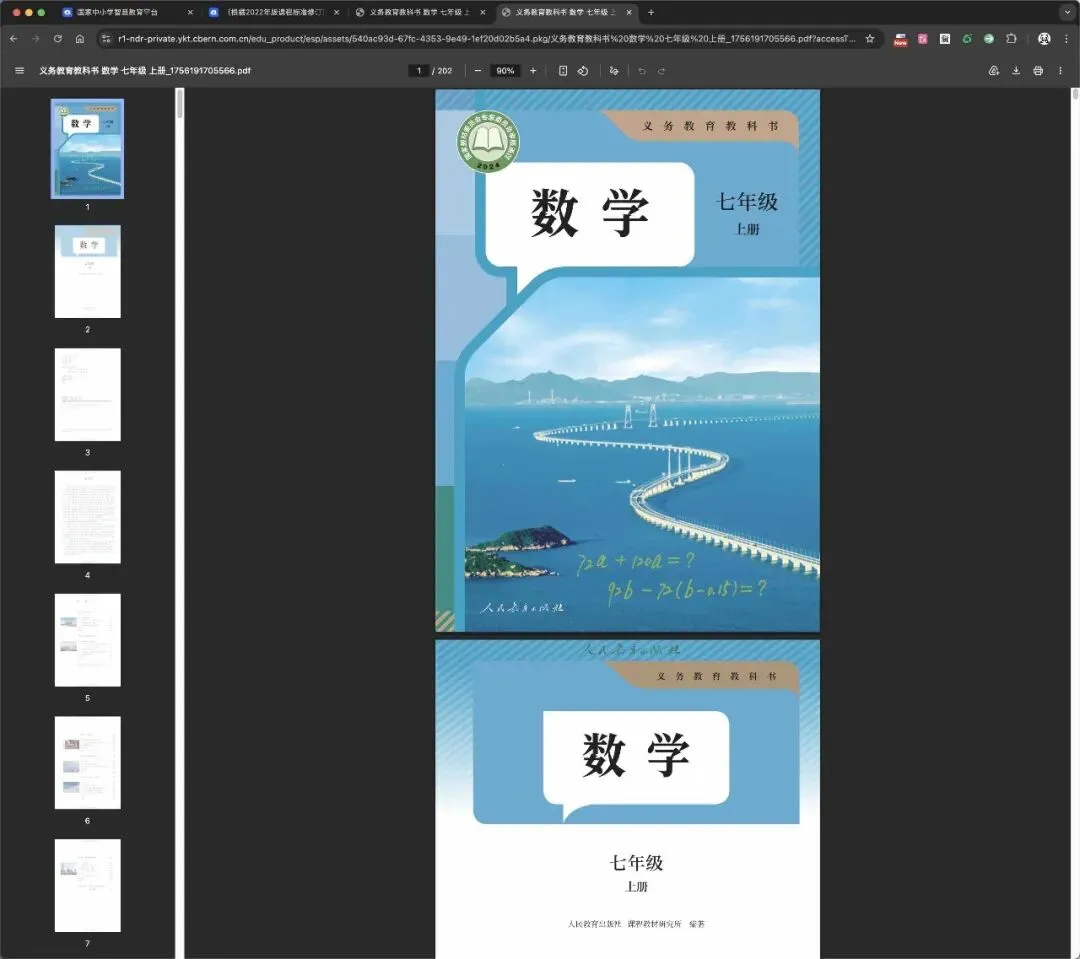
Task: Click the page number input field
Action: point(419,71)
